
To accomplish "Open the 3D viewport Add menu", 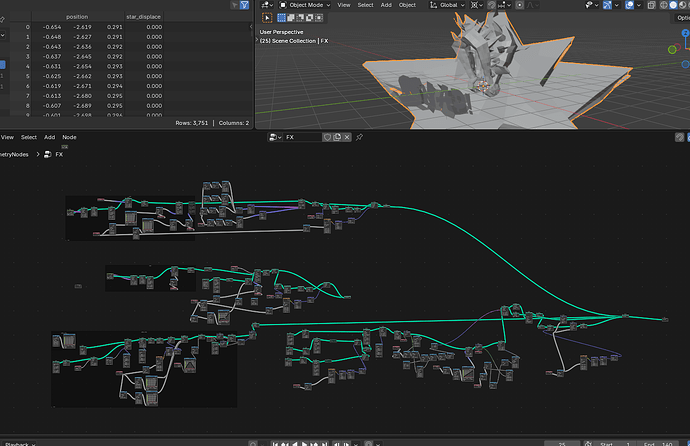I will pos(386,5).
